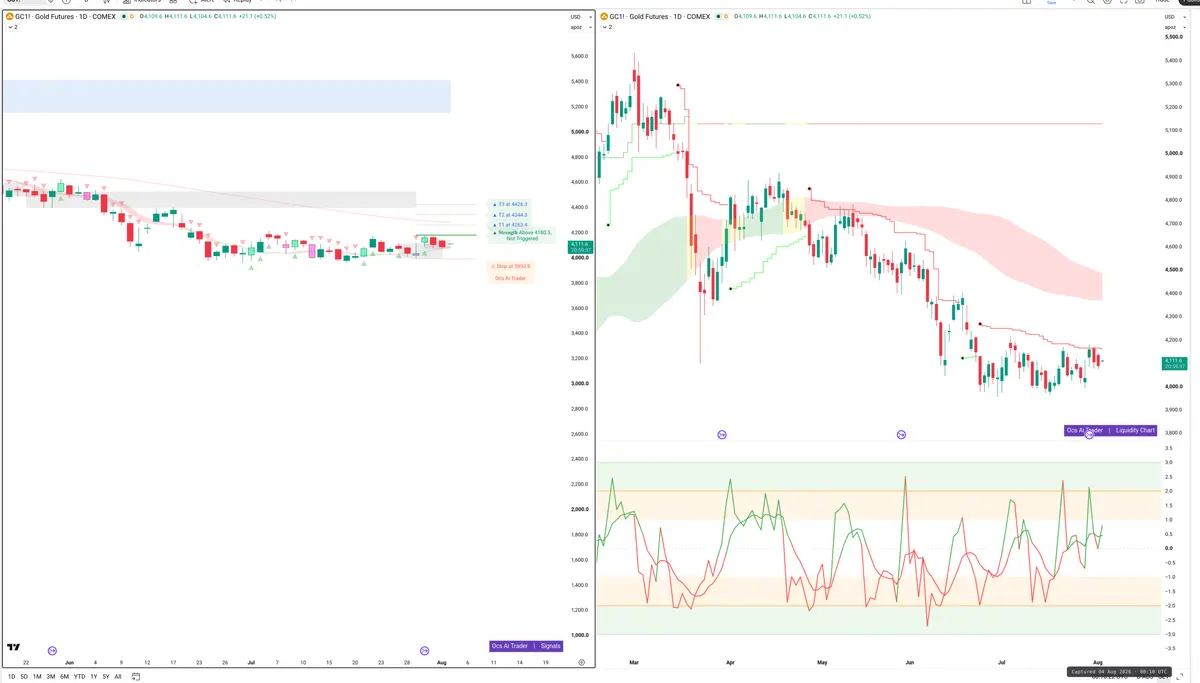1200x683 pixels.
Task: Click the purple event marker near Apr on right chart
Action: pyautogui.click(x=722, y=434)
